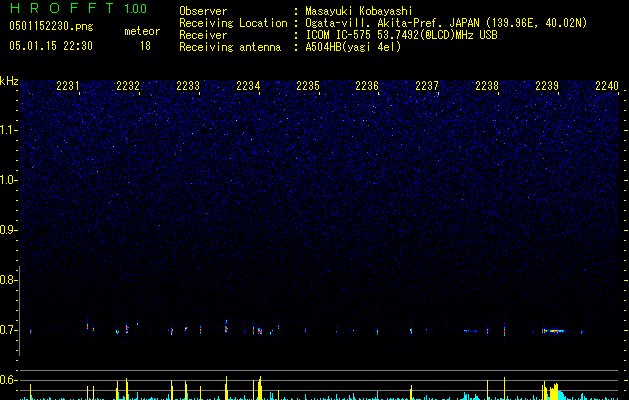Click the Receiving antenna label

[x=230, y=47]
